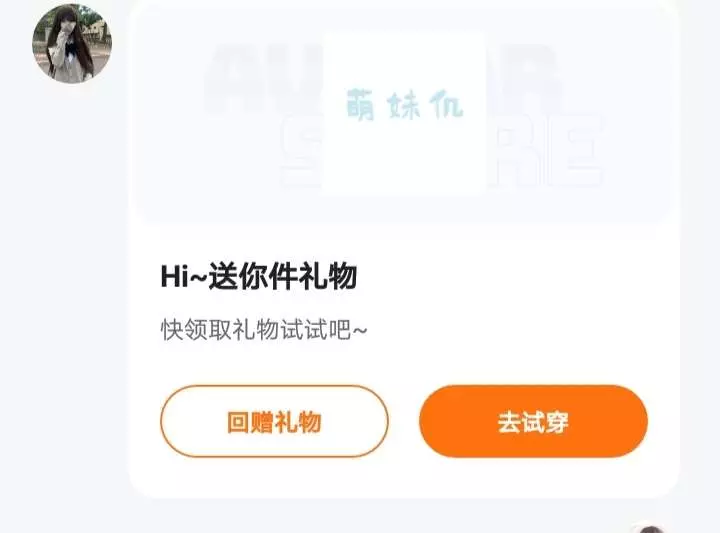Viewport: 720px width, 533px height.
Task: Try on the gift via 去试穿
Action: [533, 421]
